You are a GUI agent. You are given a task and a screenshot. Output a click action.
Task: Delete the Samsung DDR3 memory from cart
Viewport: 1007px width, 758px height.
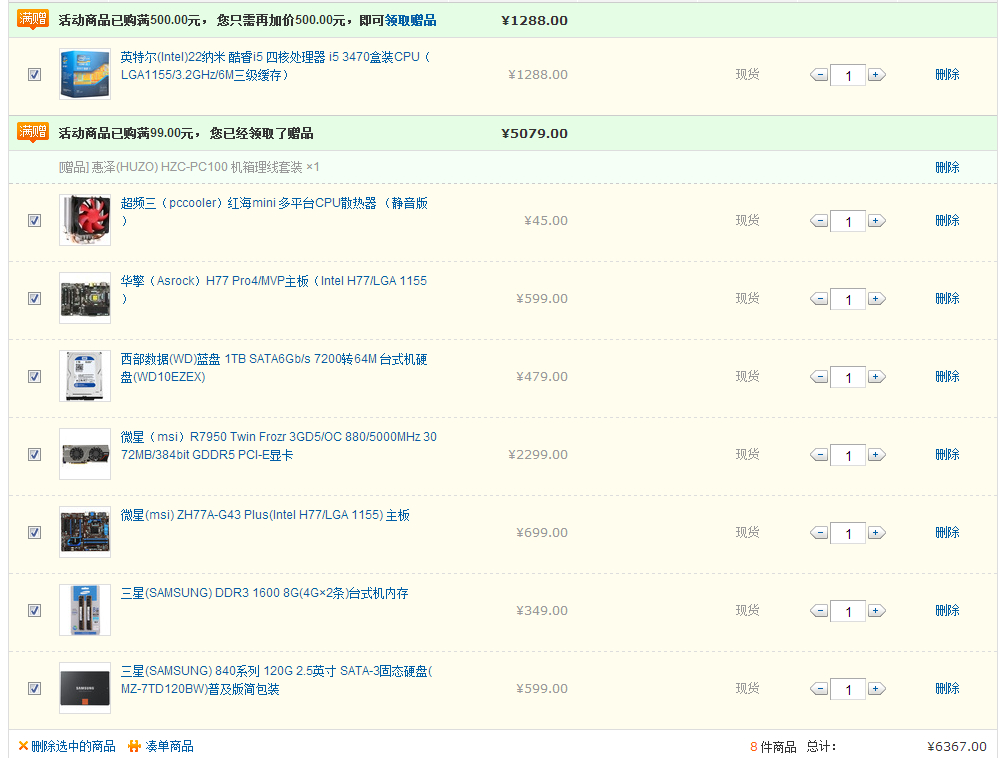tap(947, 610)
